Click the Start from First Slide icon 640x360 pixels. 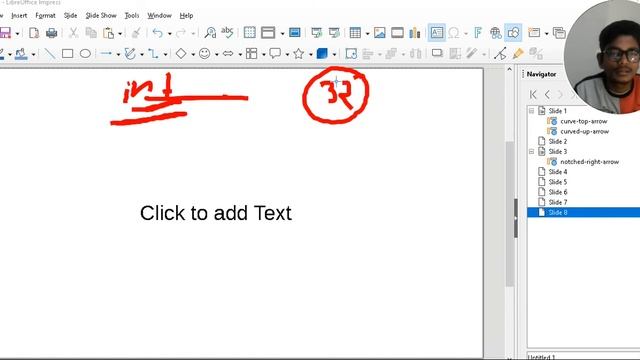tap(317, 33)
